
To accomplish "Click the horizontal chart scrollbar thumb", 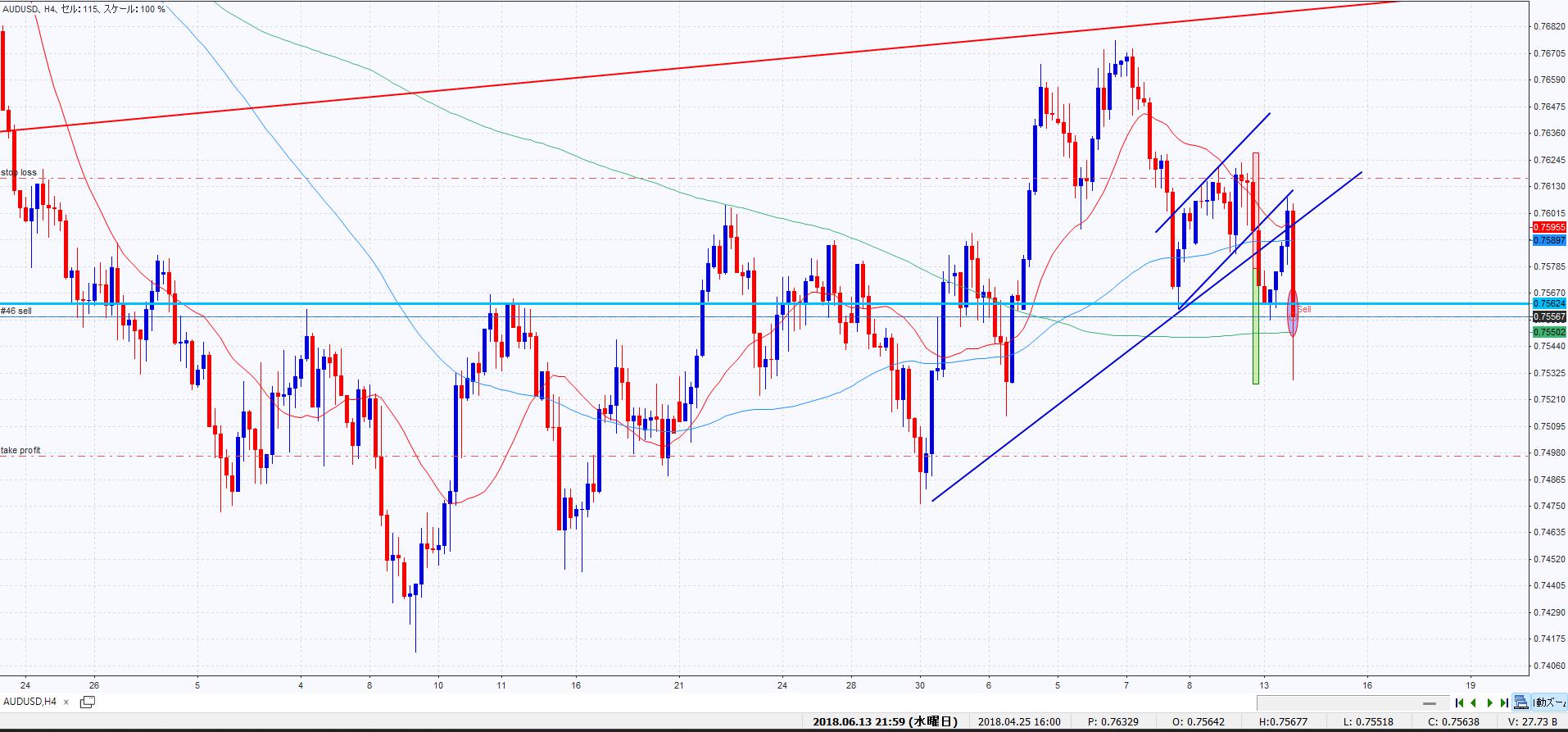I will pyautogui.click(x=1430, y=703).
